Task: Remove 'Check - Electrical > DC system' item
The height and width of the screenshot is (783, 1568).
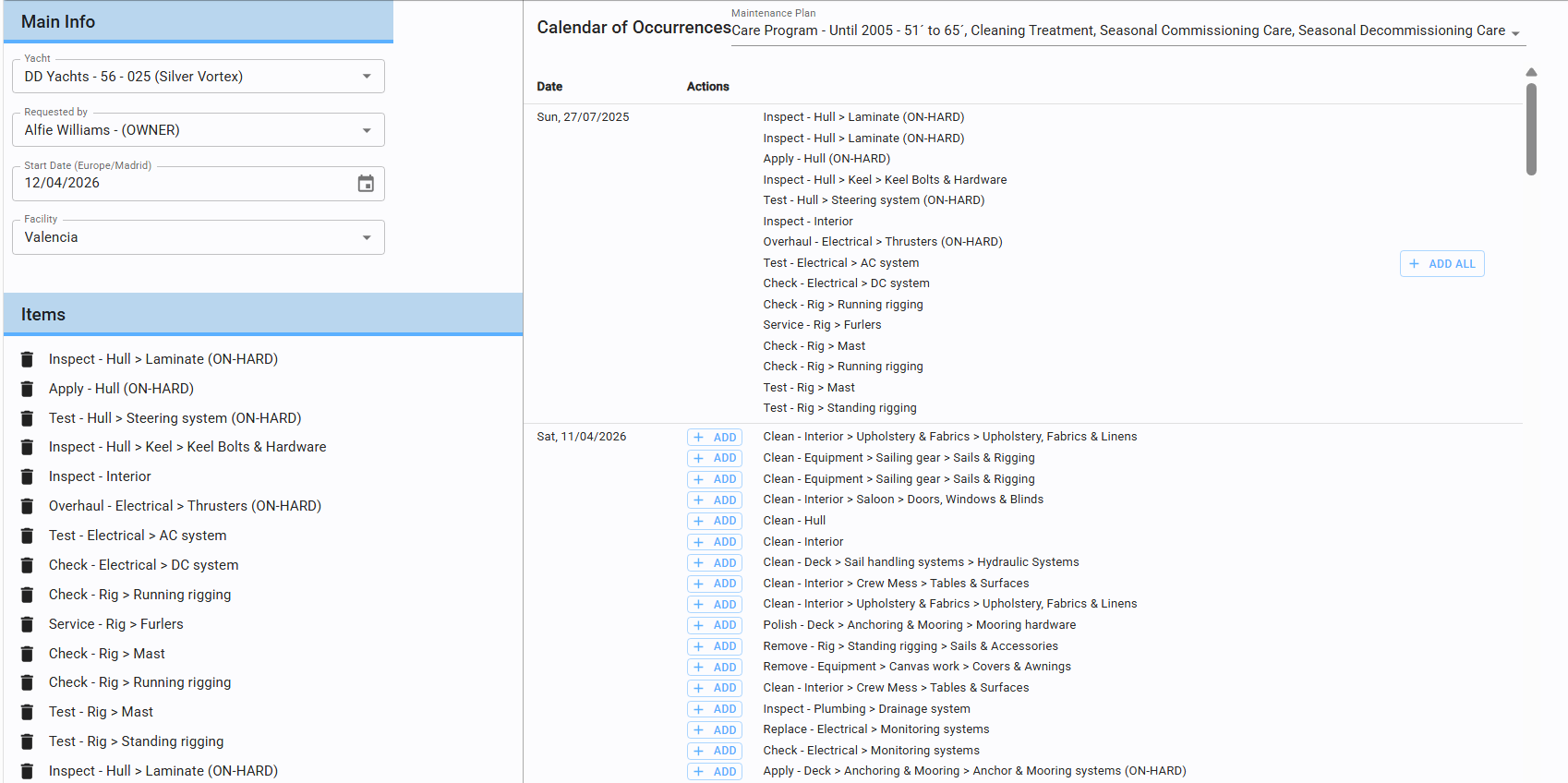Action: 28,565
